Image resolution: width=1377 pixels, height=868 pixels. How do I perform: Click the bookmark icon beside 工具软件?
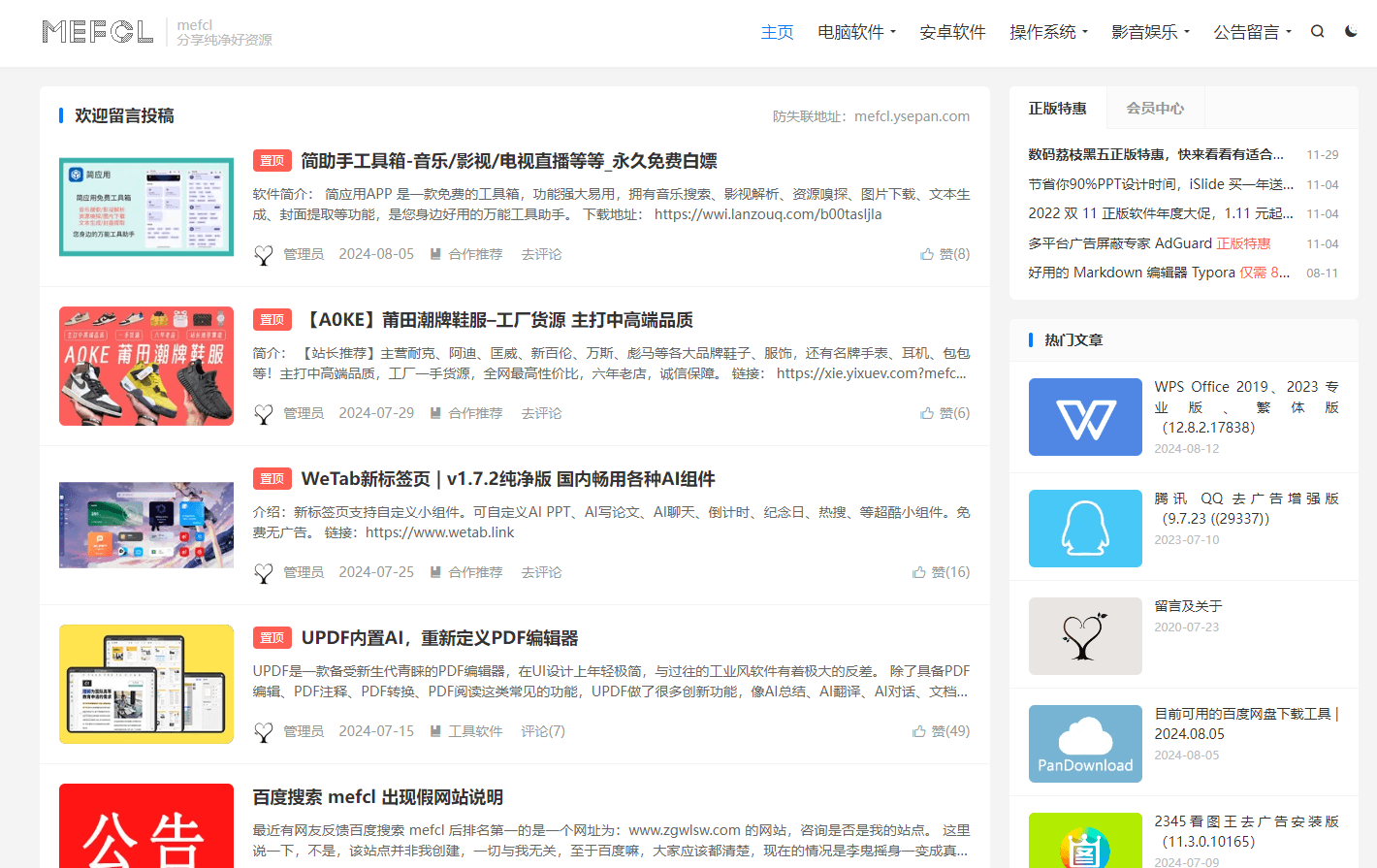(x=435, y=730)
